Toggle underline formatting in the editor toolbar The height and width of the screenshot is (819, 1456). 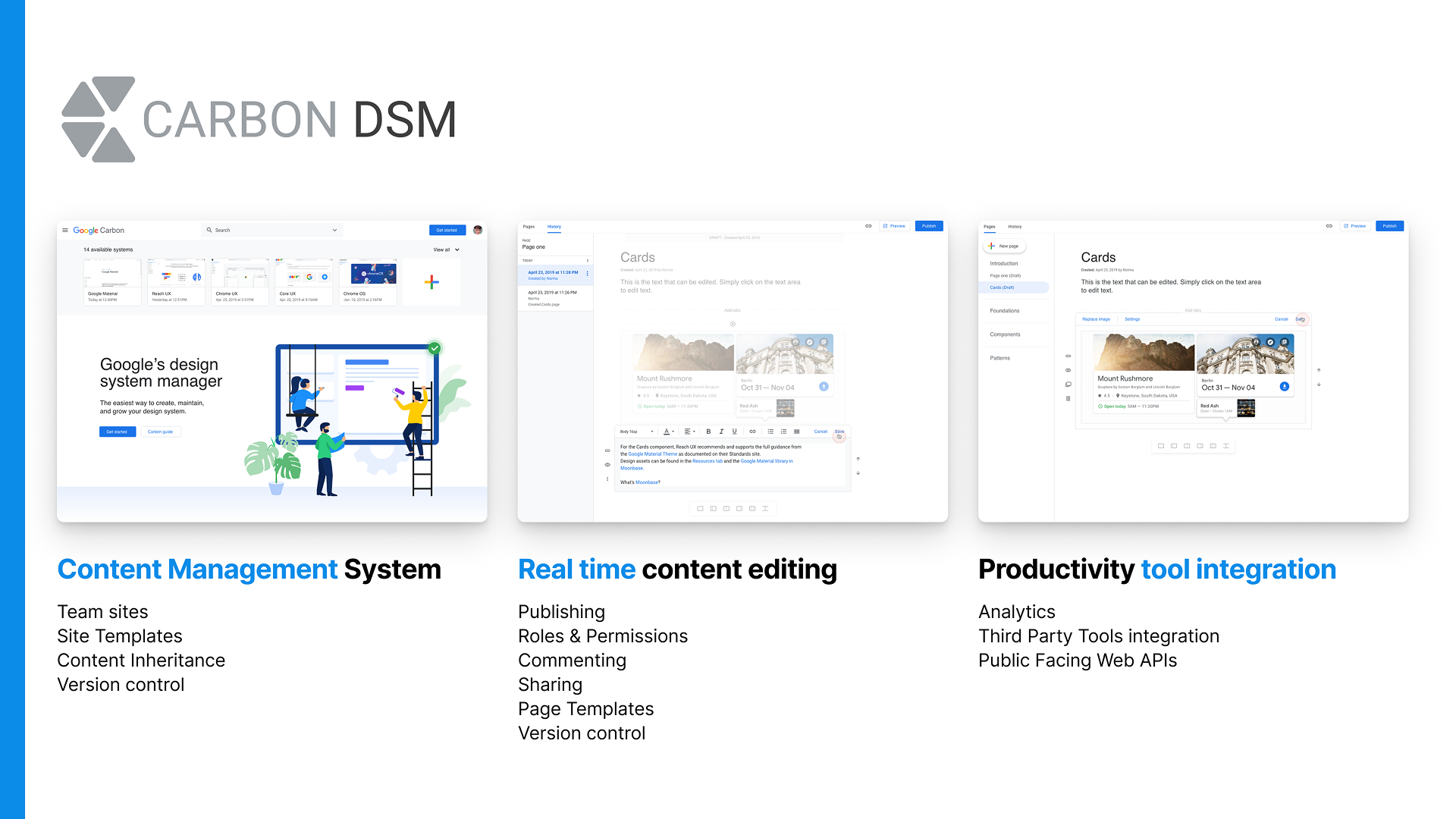coord(734,431)
